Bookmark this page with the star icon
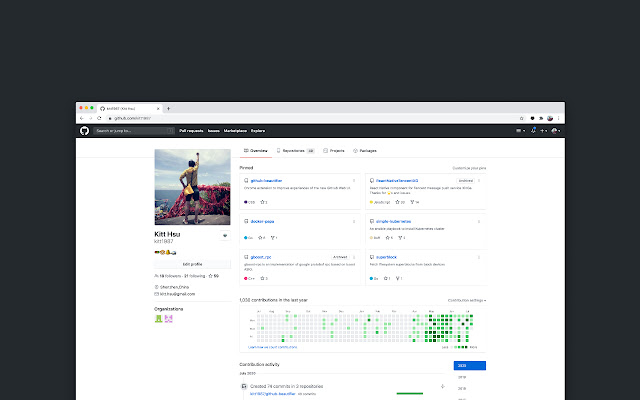This screenshot has height=400, width=640. pos(522,118)
